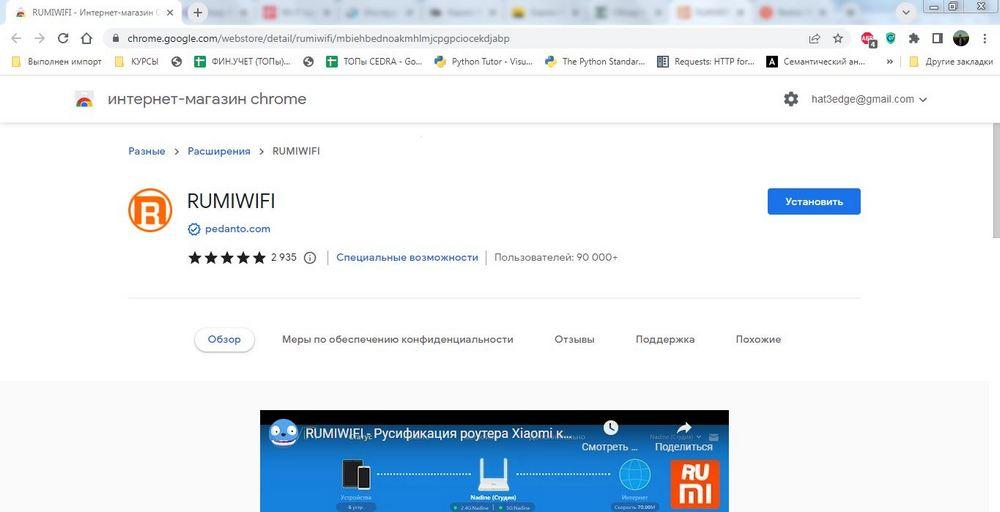This screenshot has height=512, width=1000.
Task: Bookmark this page with the star icon
Action: tap(838, 38)
